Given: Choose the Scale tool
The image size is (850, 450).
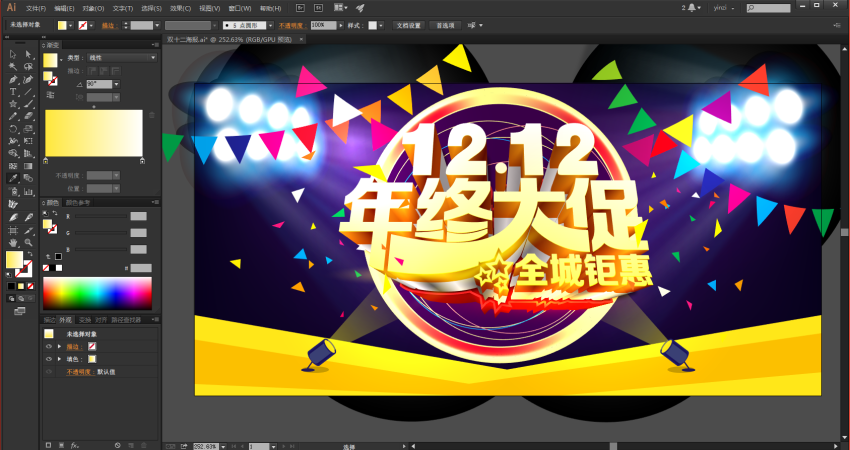Looking at the screenshot, I should tap(28, 129).
